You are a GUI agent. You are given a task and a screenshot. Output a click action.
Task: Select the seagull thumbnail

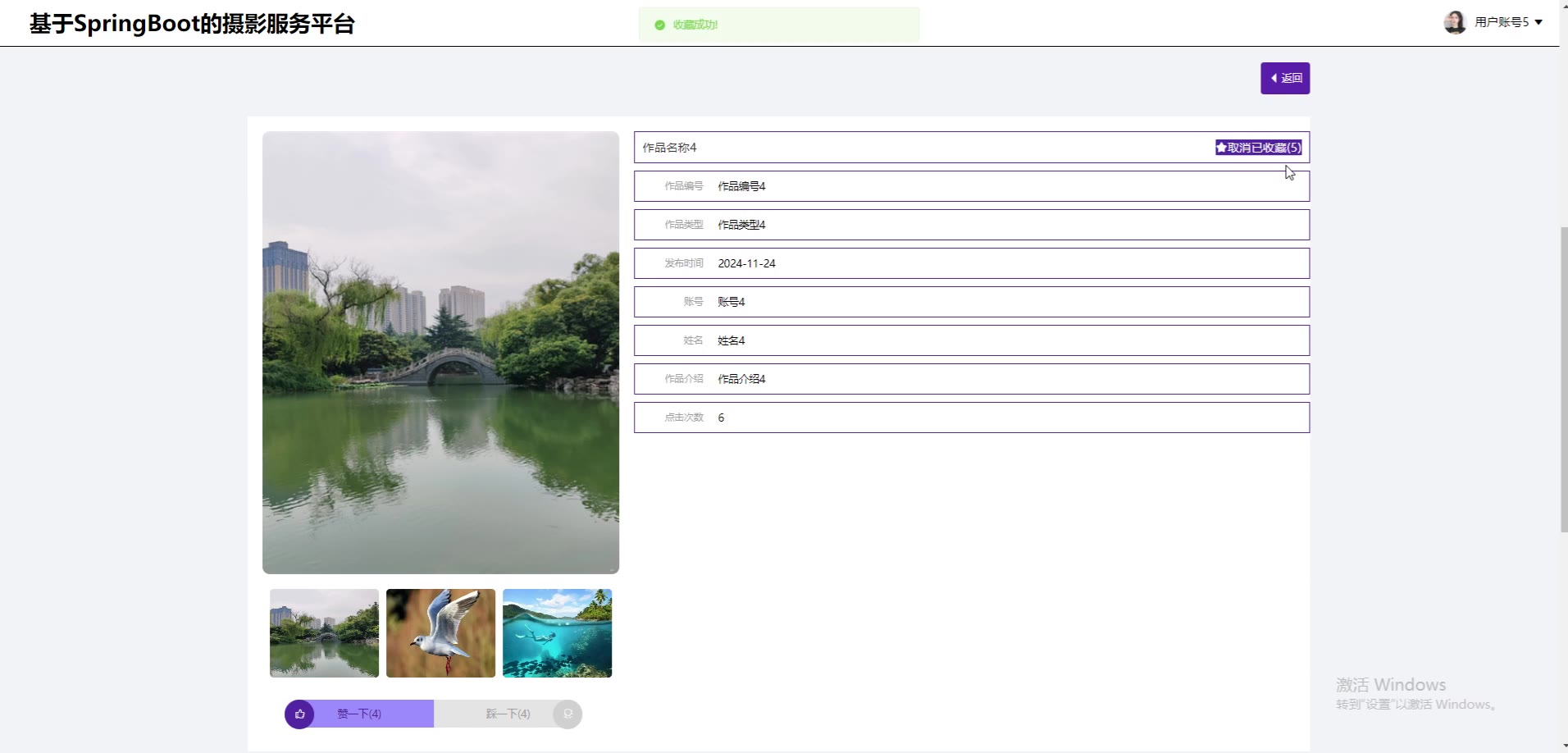coord(440,633)
